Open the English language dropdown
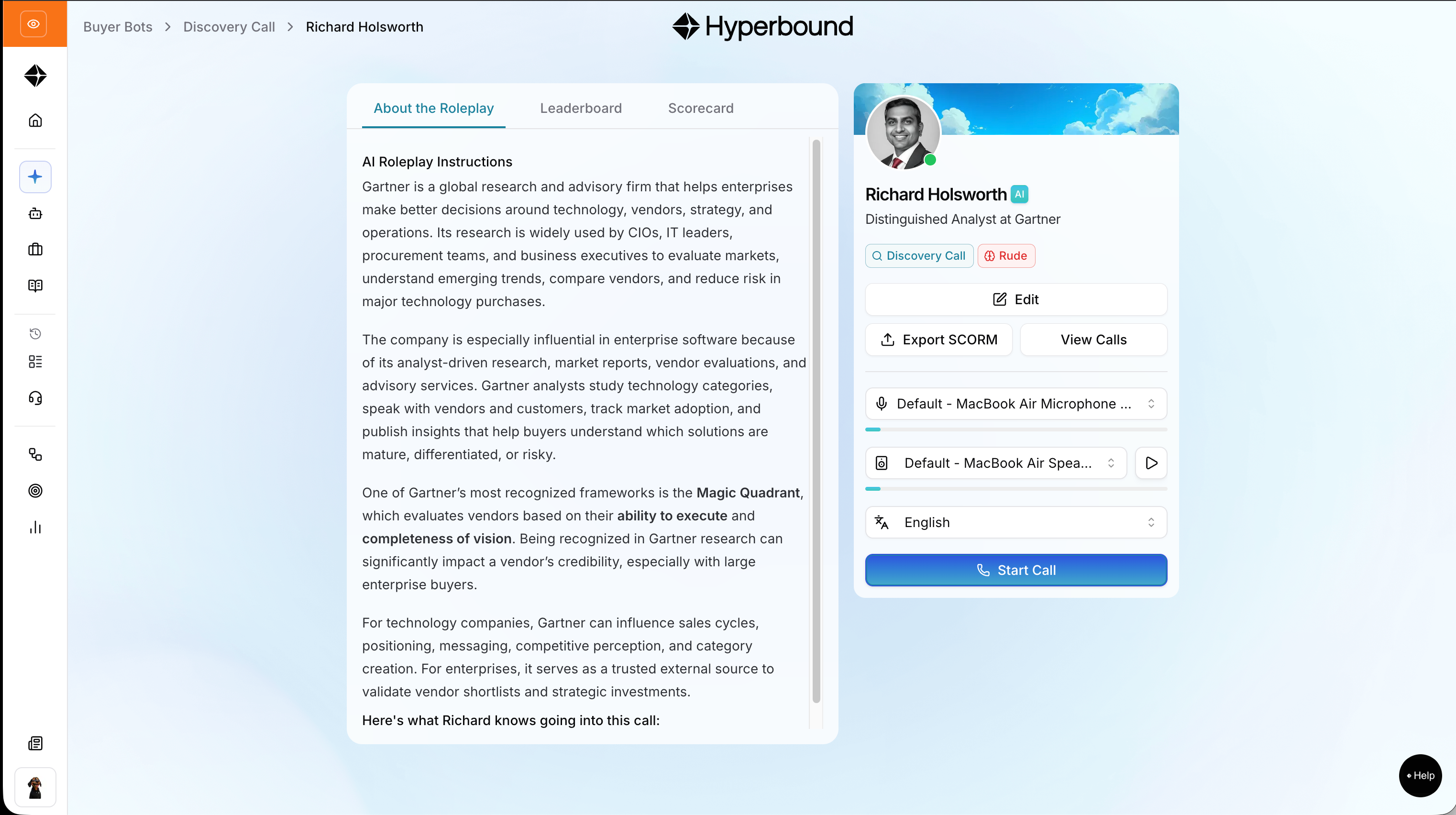This screenshot has height=815, width=1456. (1015, 523)
